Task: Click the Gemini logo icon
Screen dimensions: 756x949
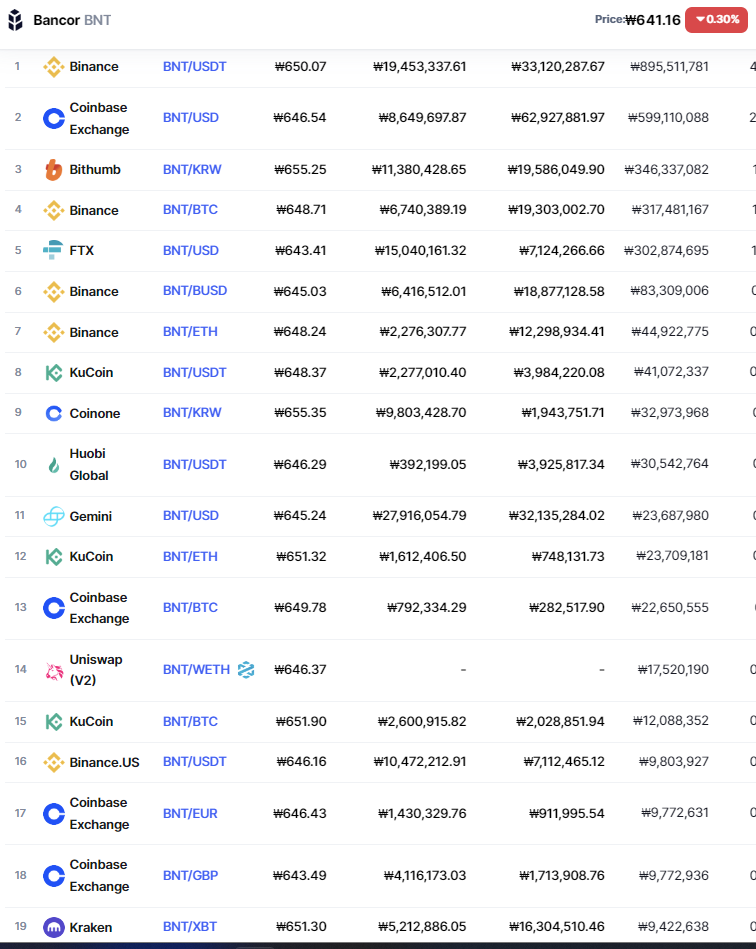Action: (54, 516)
